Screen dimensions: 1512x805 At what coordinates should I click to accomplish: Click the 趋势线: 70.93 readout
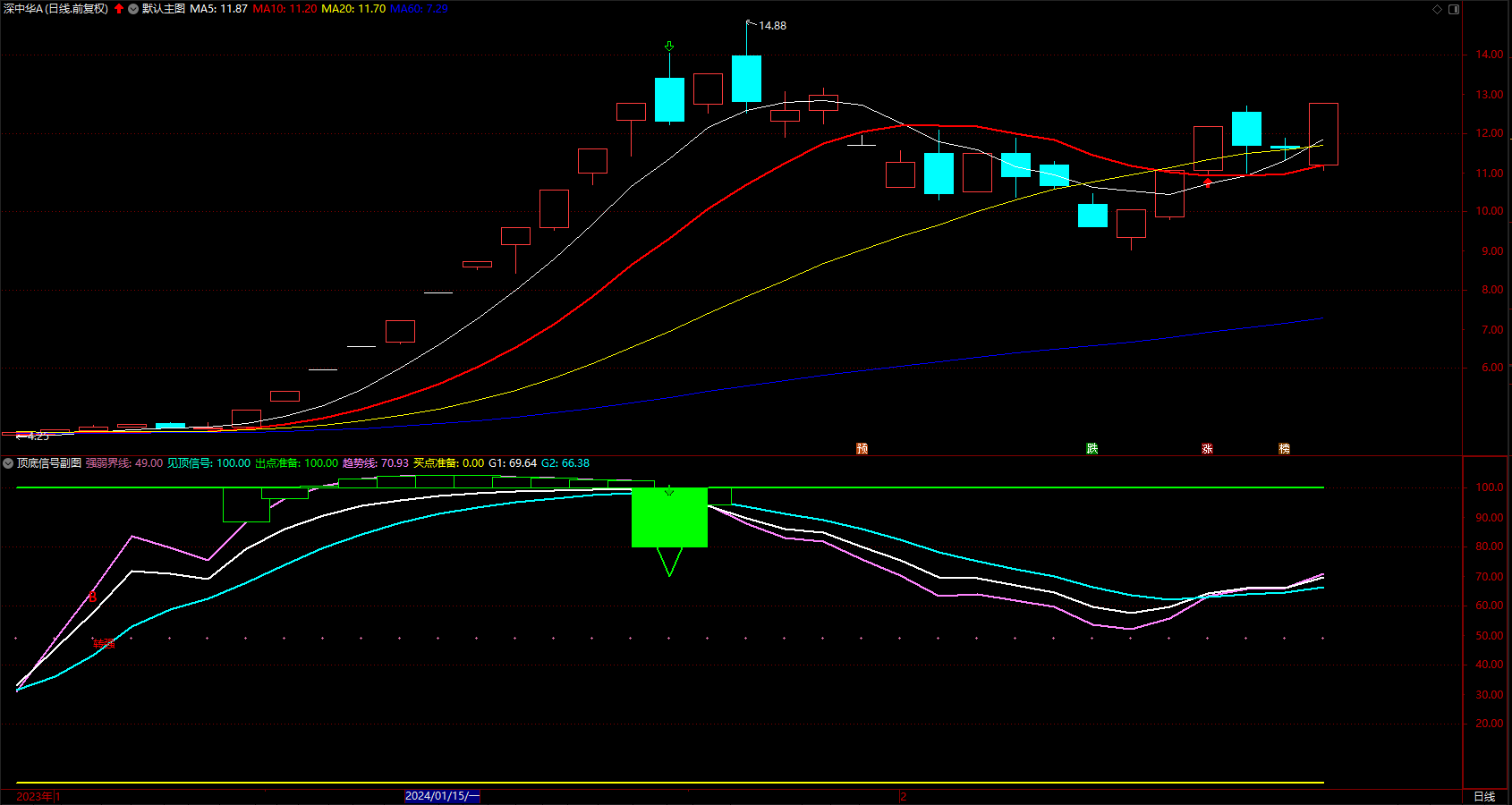coord(376,463)
